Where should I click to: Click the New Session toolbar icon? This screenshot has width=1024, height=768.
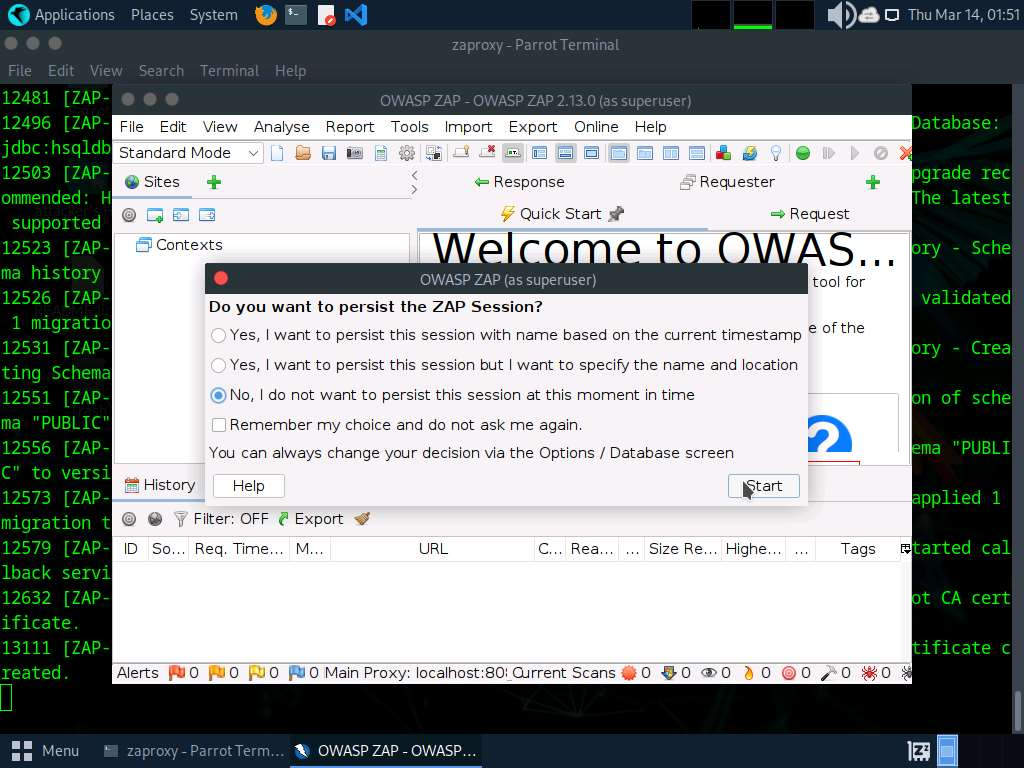point(277,153)
